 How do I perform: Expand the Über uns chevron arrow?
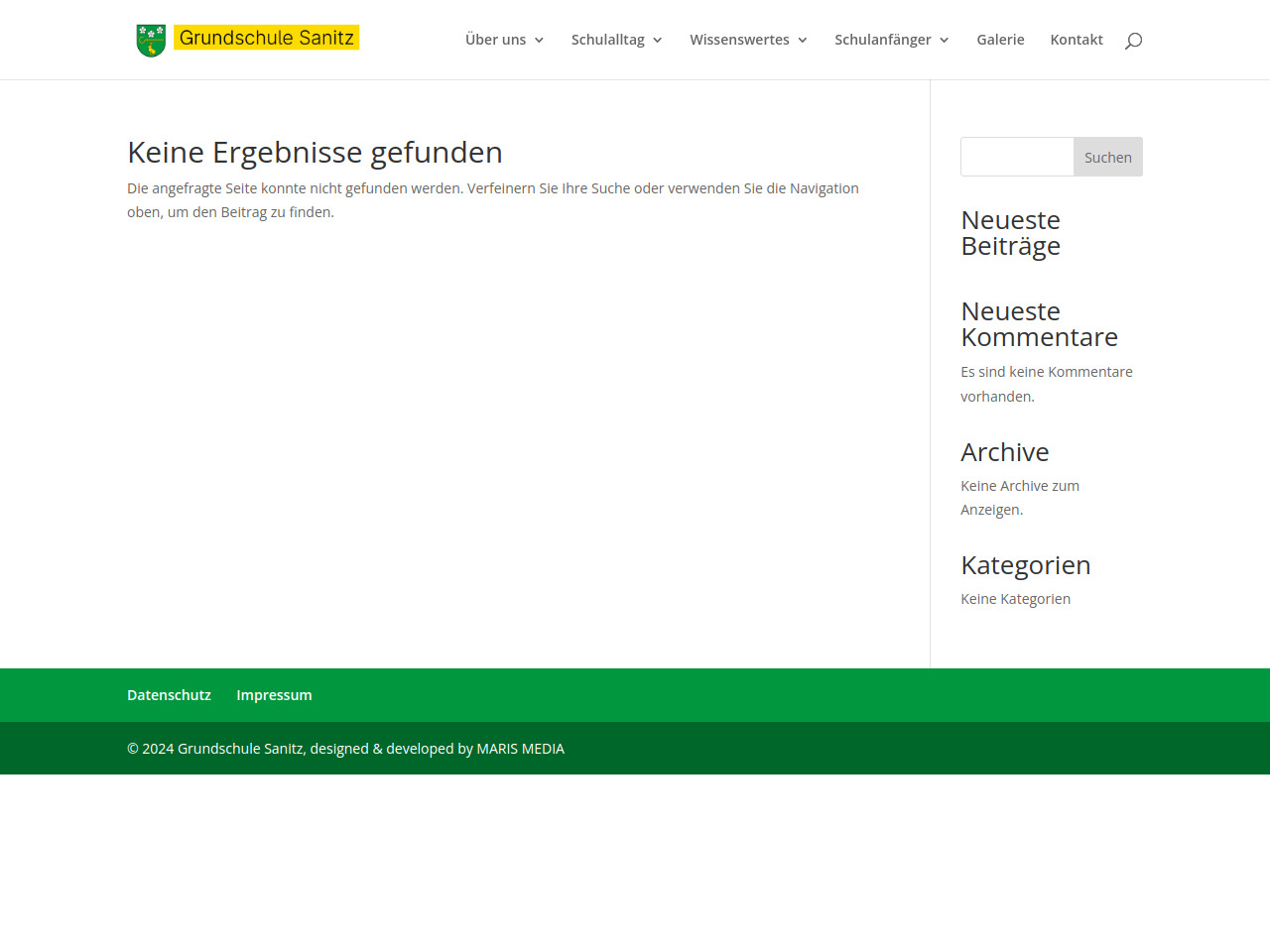click(540, 41)
